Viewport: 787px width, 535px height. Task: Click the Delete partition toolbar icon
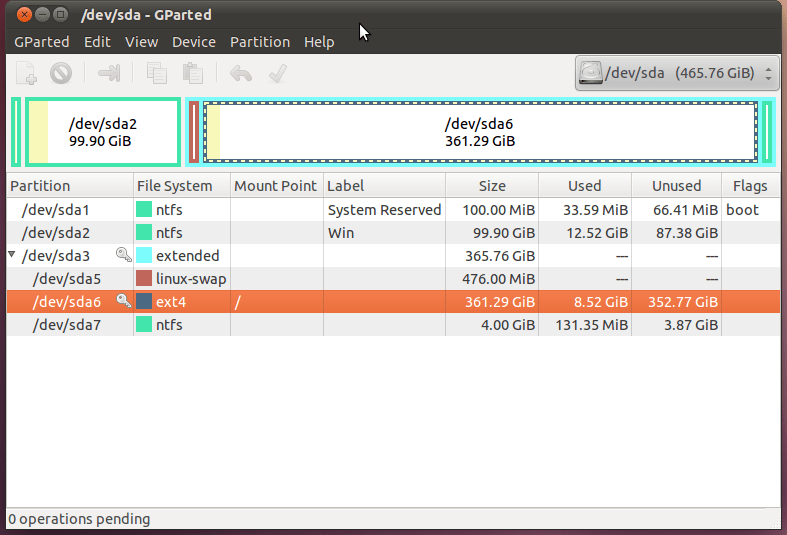[x=61, y=73]
